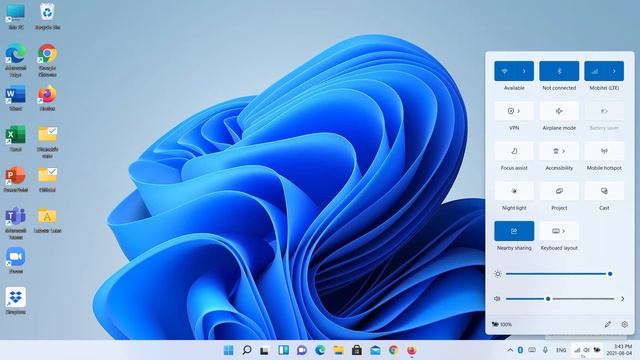This screenshot has width=640, height=360.
Task: Switch to Firefox on the taskbar
Action: 412,350
